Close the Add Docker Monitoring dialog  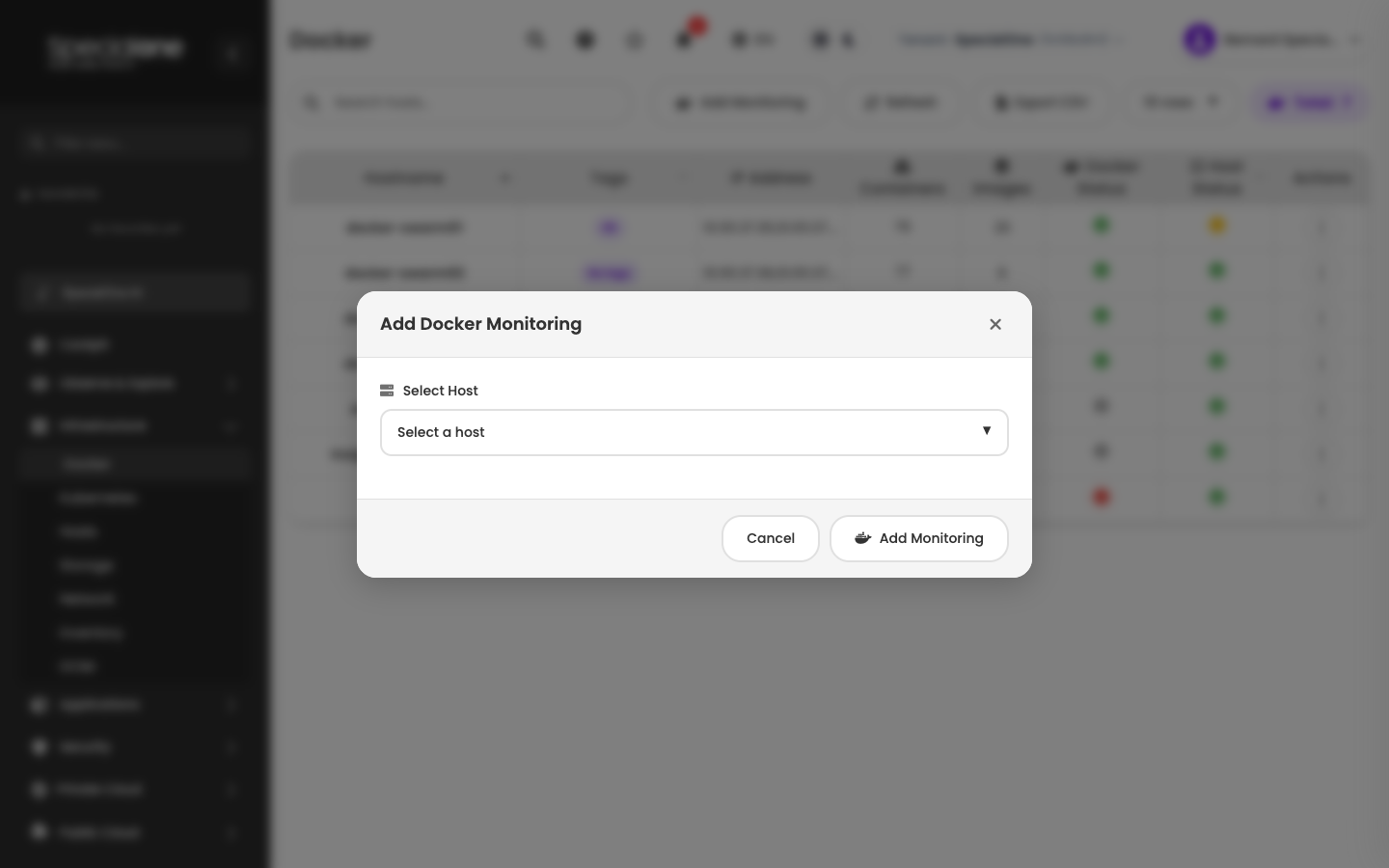click(x=995, y=324)
